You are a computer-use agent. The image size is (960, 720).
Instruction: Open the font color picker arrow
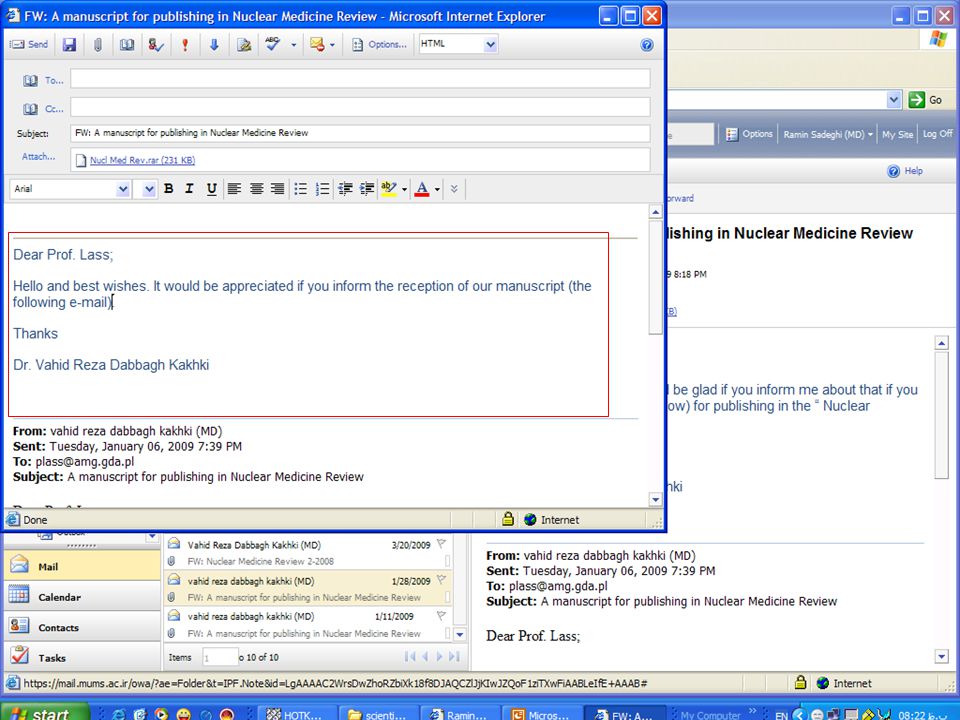coord(437,189)
